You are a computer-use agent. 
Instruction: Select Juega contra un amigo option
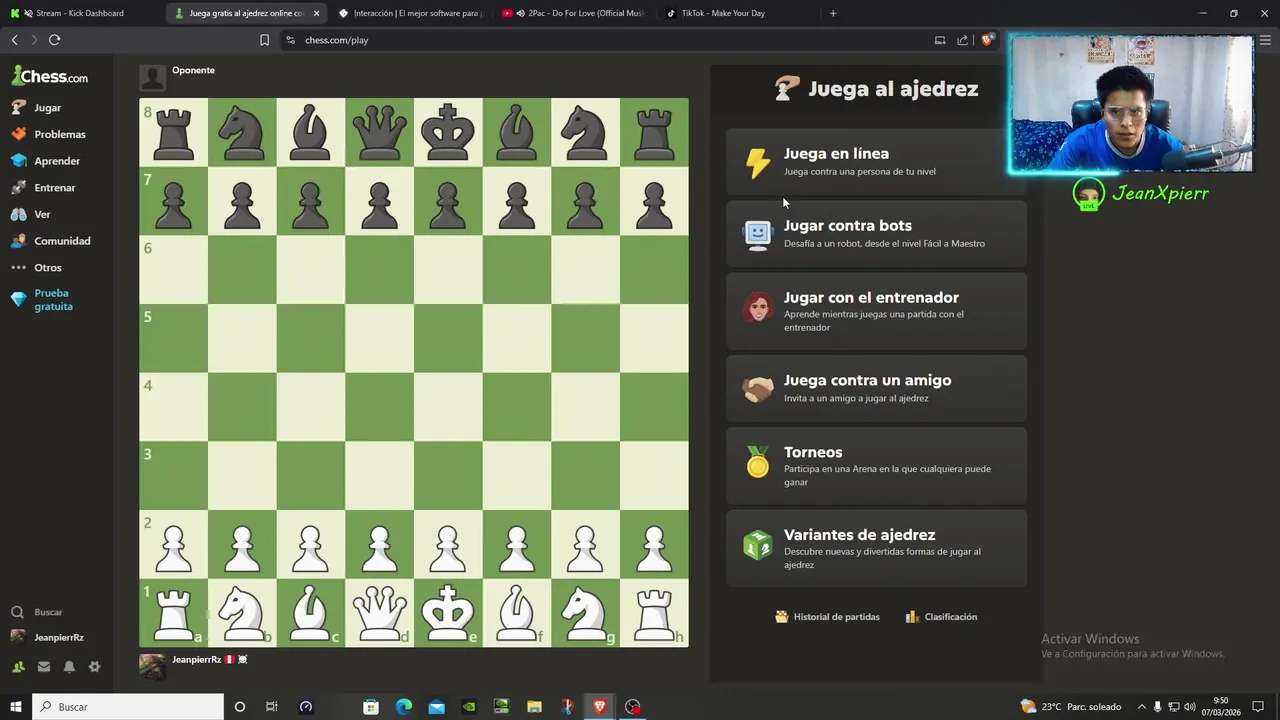[876, 388]
